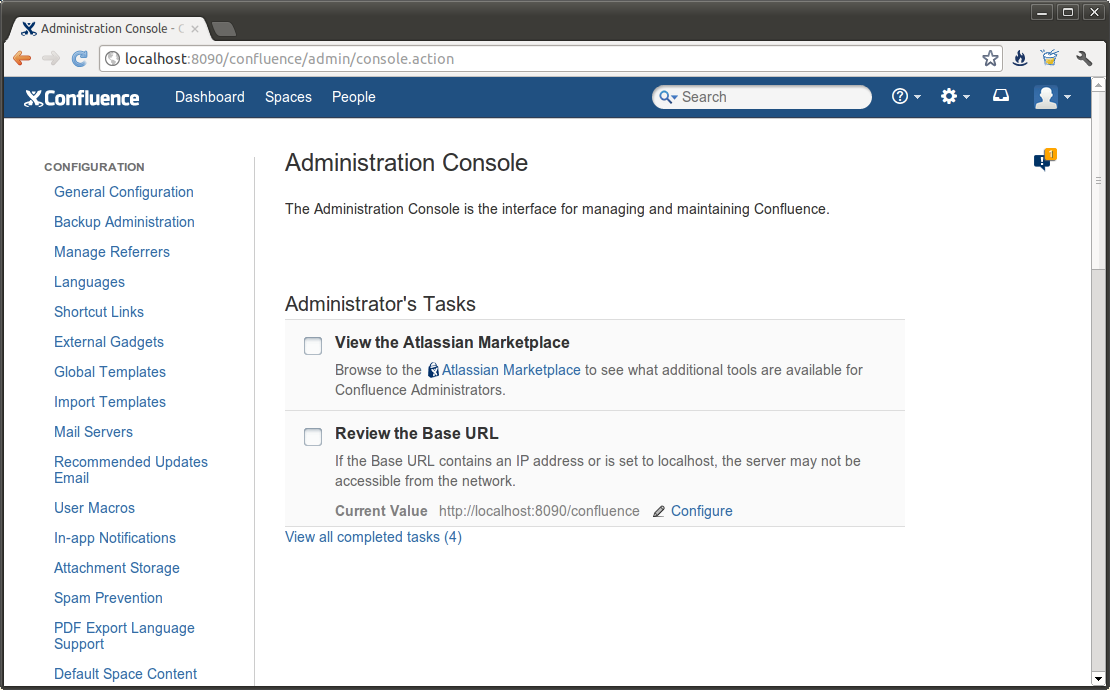
Task: Open Attachment Storage settings
Action: pos(117,568)
